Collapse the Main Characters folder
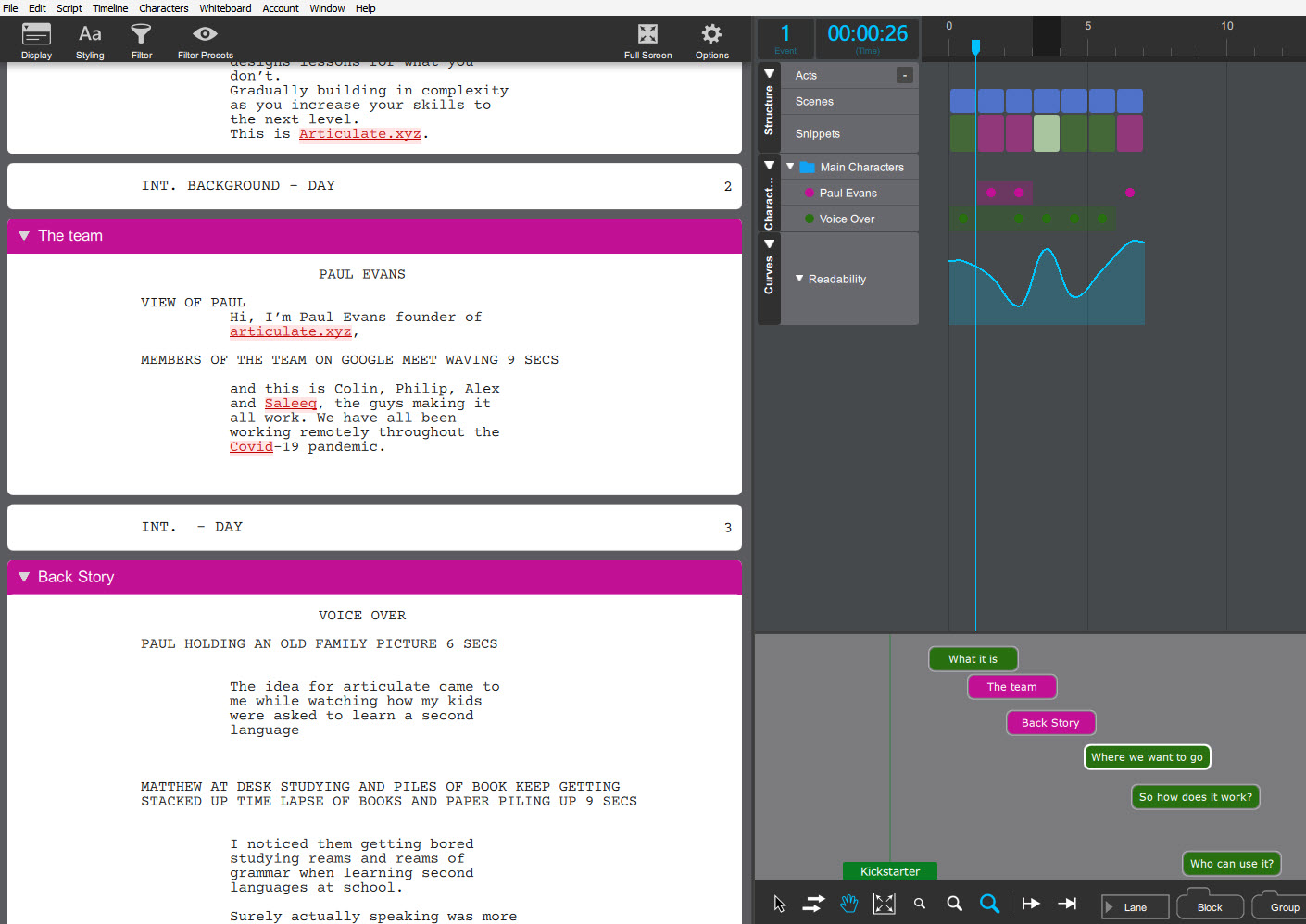The width and height of the screenshot is (1306, 924). tap(790, 167)
